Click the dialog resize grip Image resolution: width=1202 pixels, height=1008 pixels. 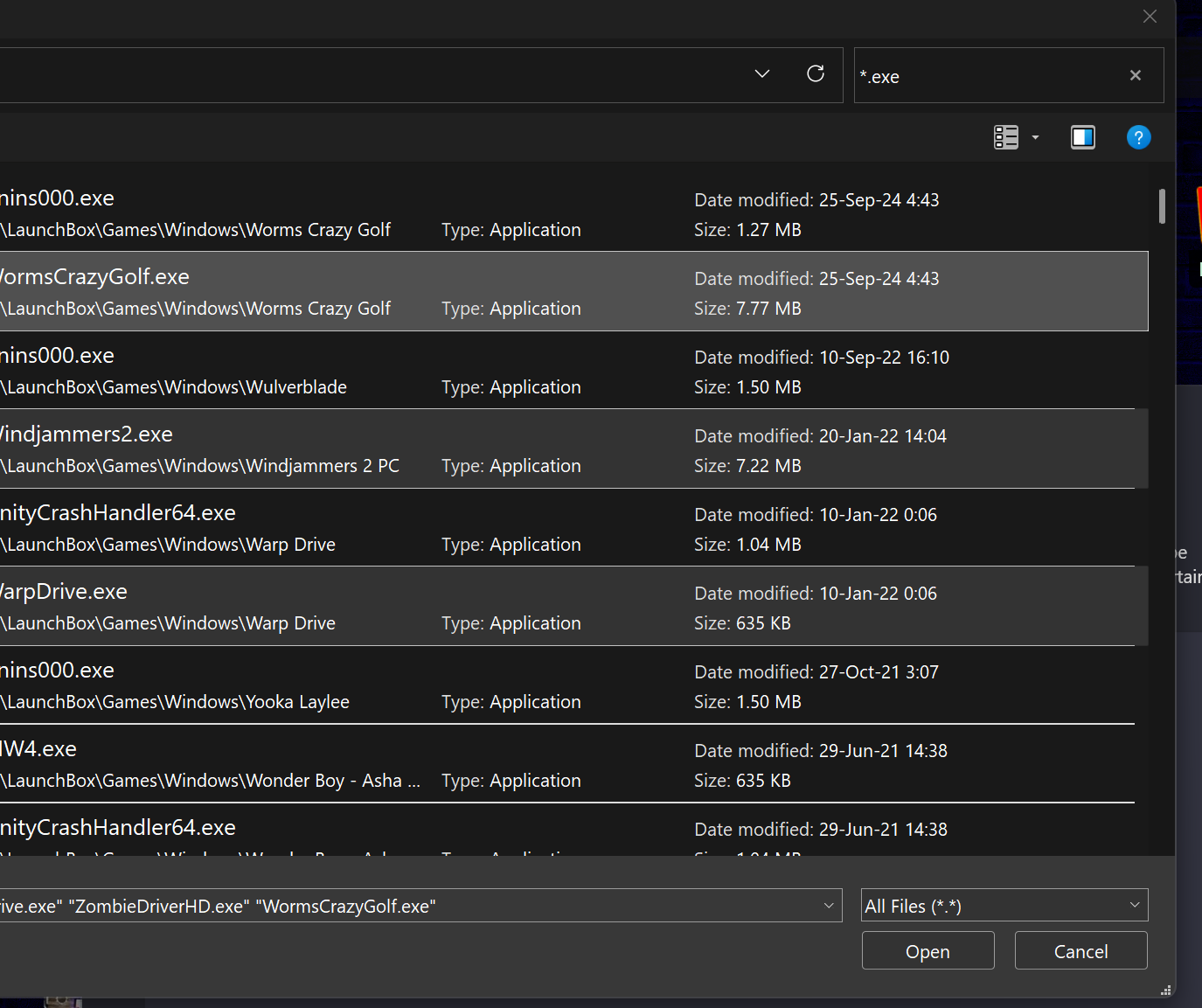point(1165,990)
